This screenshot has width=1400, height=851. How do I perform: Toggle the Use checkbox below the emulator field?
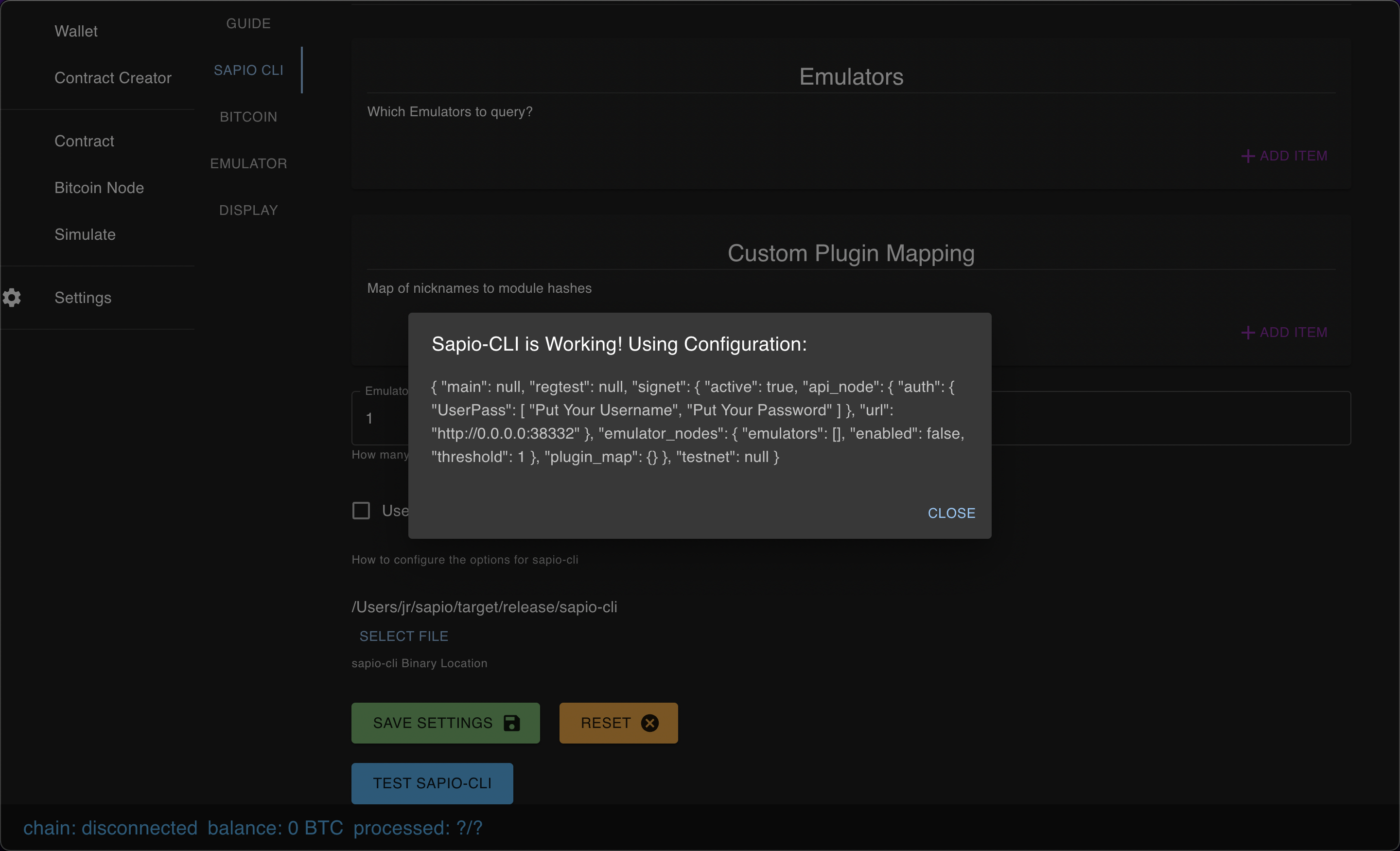click(x=361, y=511)
